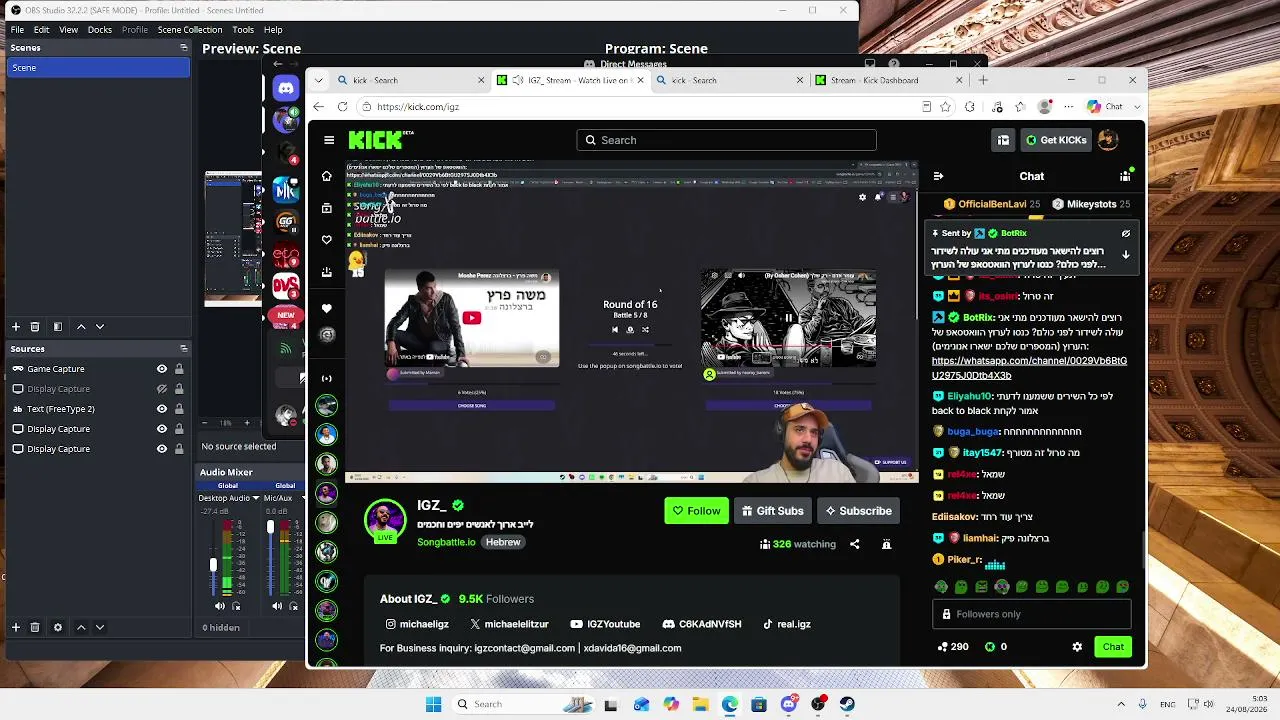
Task: Move source down in Sources toolbar
Action: point(99,627)
